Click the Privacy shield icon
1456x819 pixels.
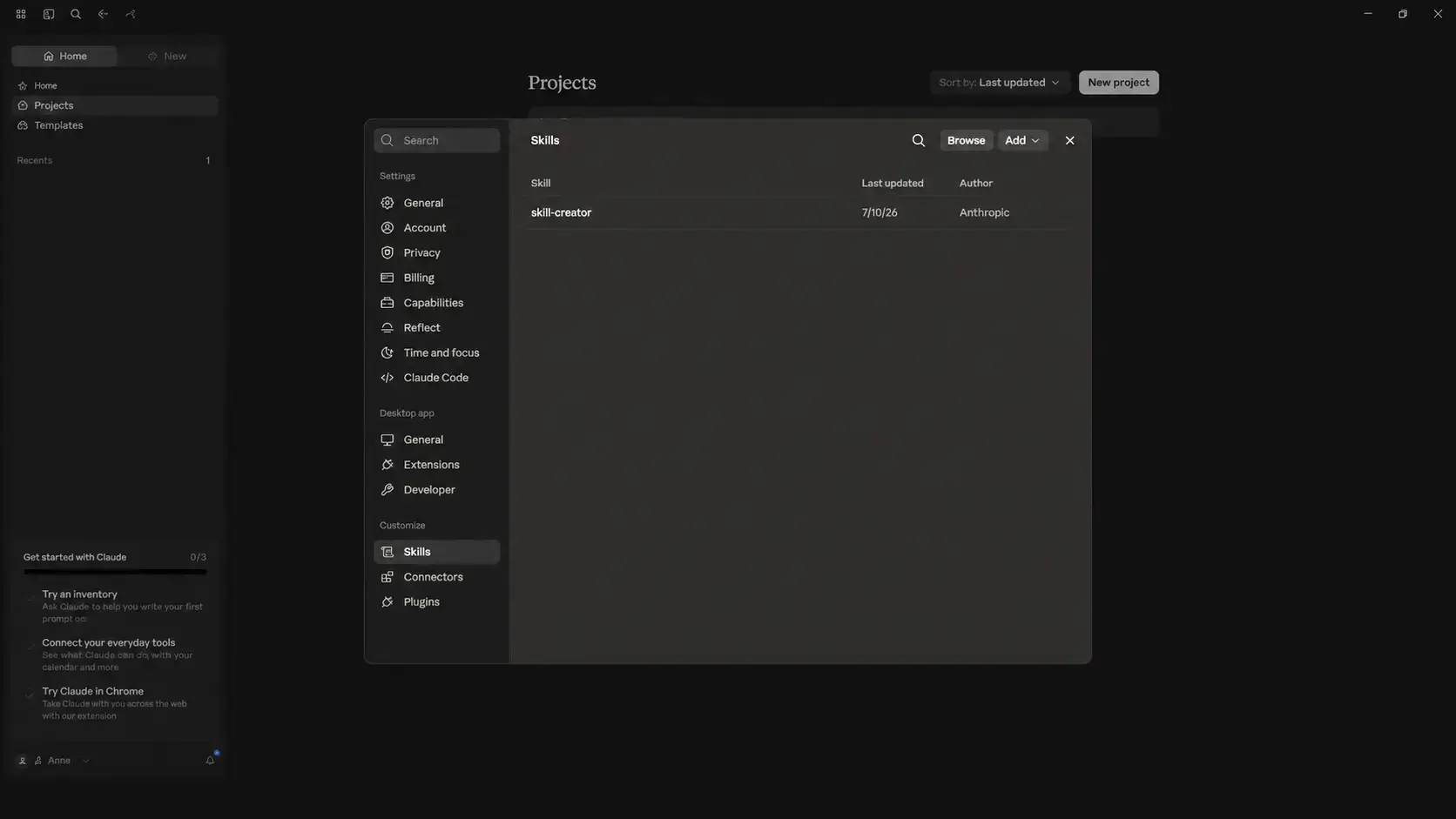click(388, 252)
